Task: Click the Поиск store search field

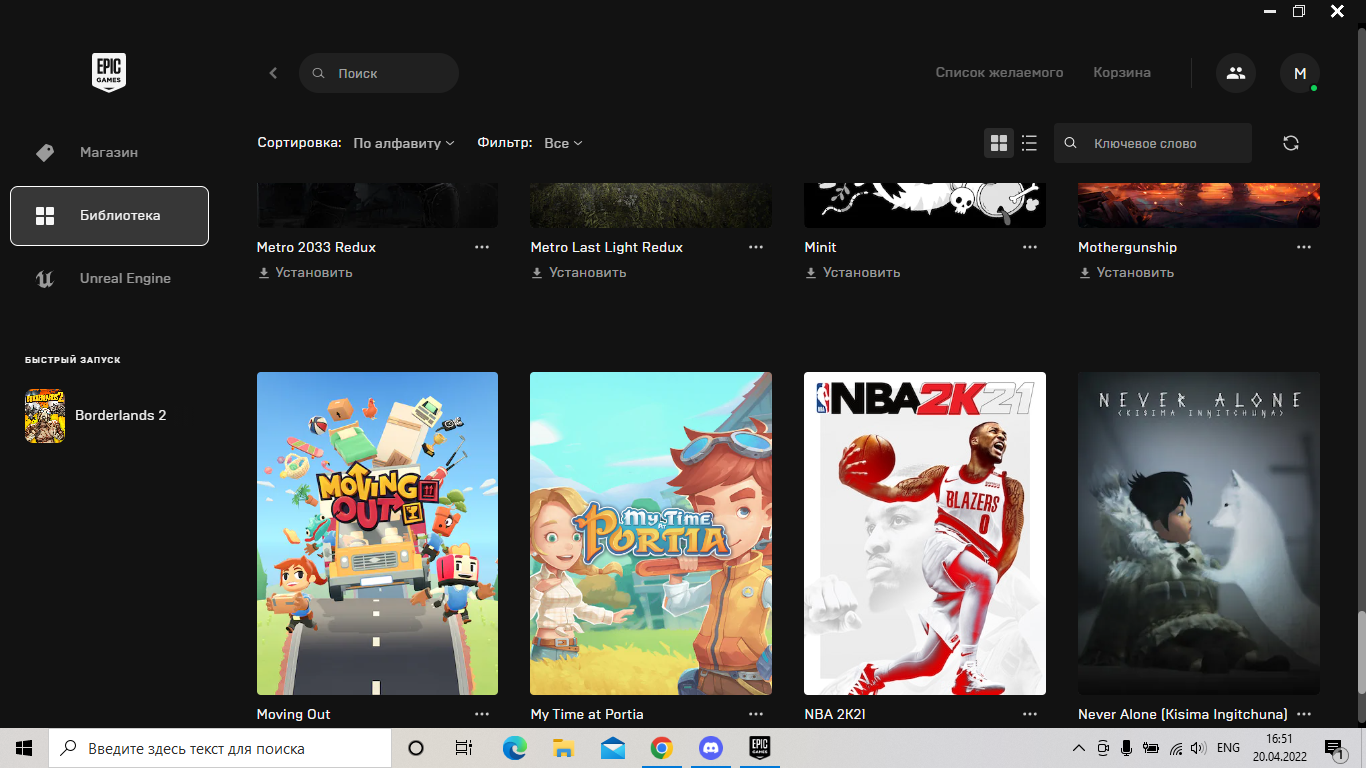Action: (x=379, y=73)
